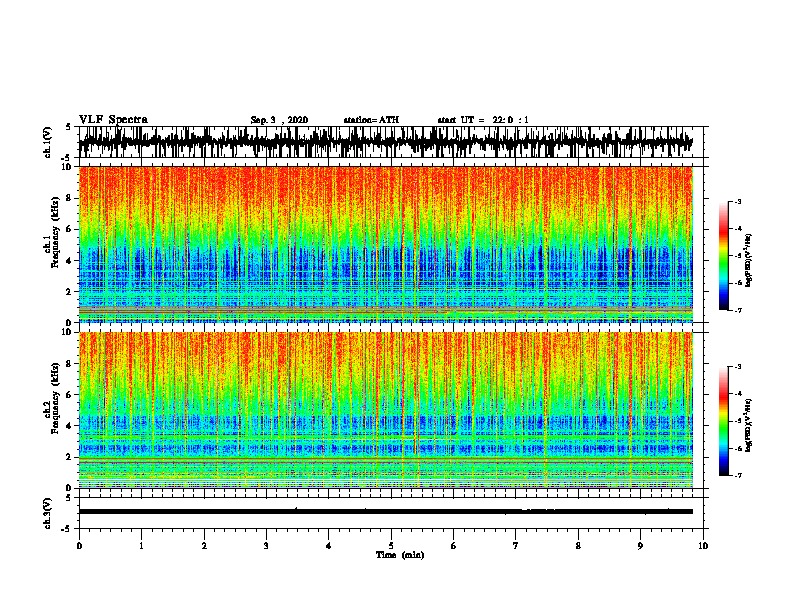Click the 'ch.3(V)' waveform axis label

pyautogui.click(x=47, y=513)
